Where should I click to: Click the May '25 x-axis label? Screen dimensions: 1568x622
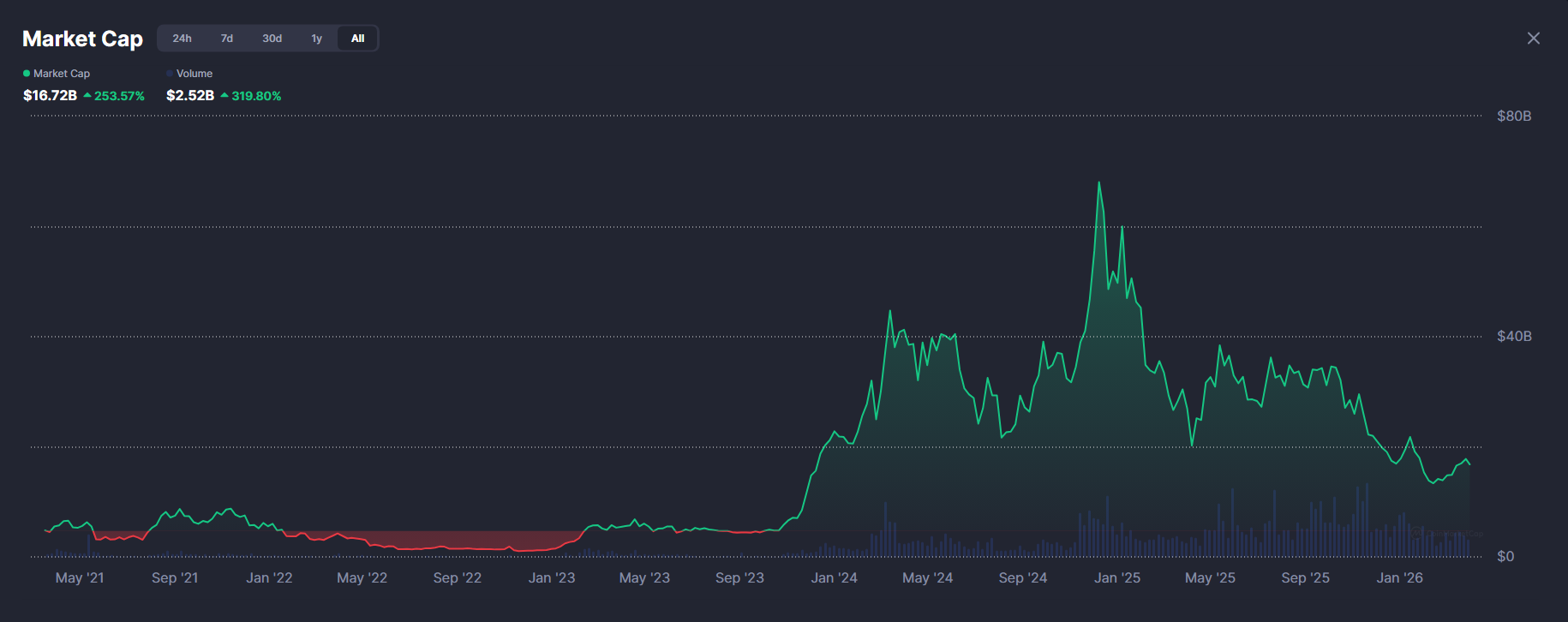coord(1210,577)
